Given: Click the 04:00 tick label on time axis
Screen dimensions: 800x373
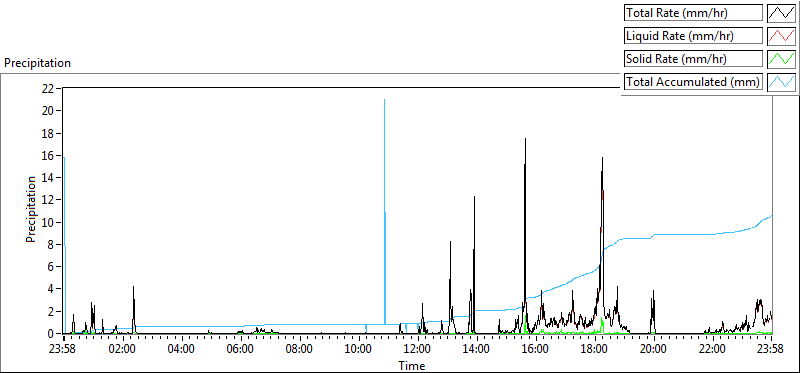Looking at the screenshot, I should point(182,350).
